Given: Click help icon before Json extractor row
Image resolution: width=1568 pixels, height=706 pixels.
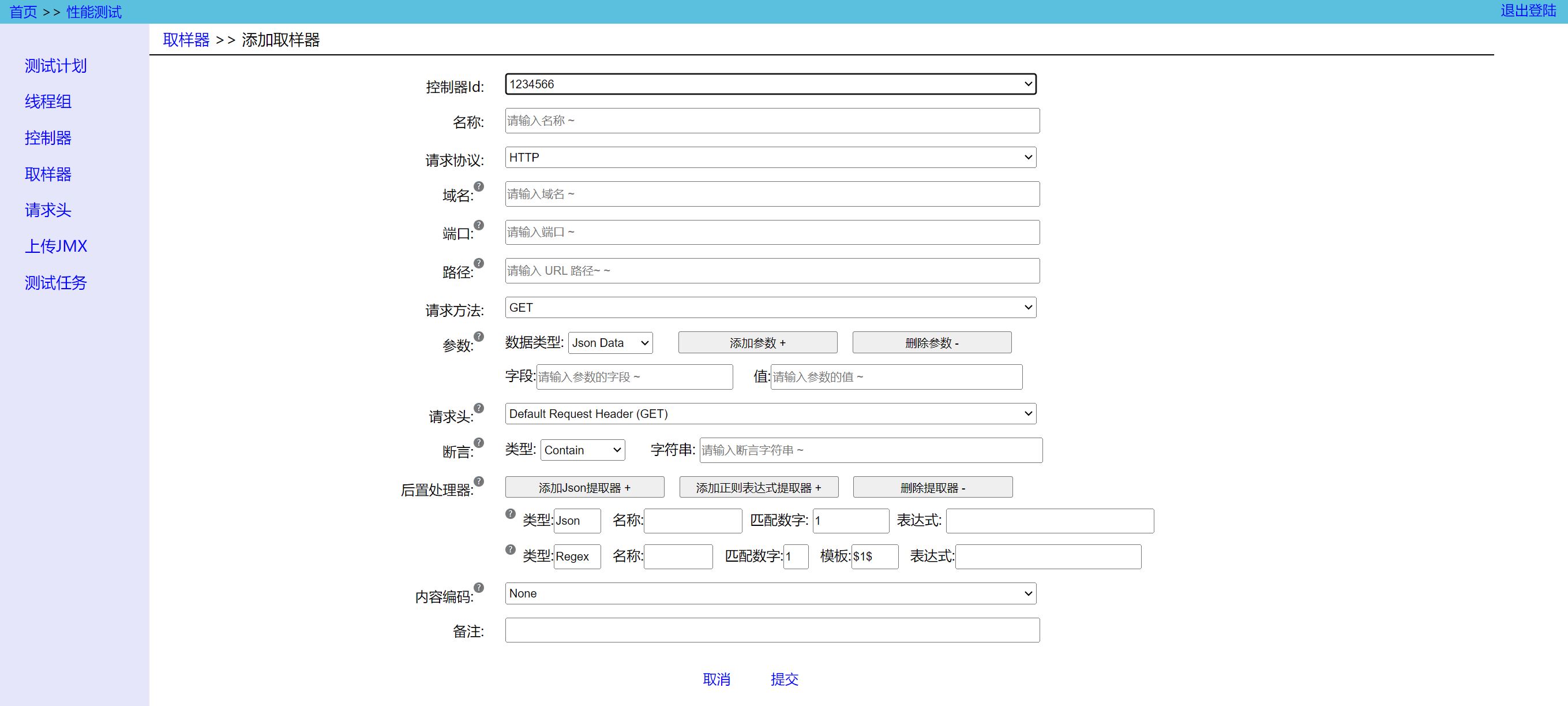Looking at the screenshot, I should (511, 514).
